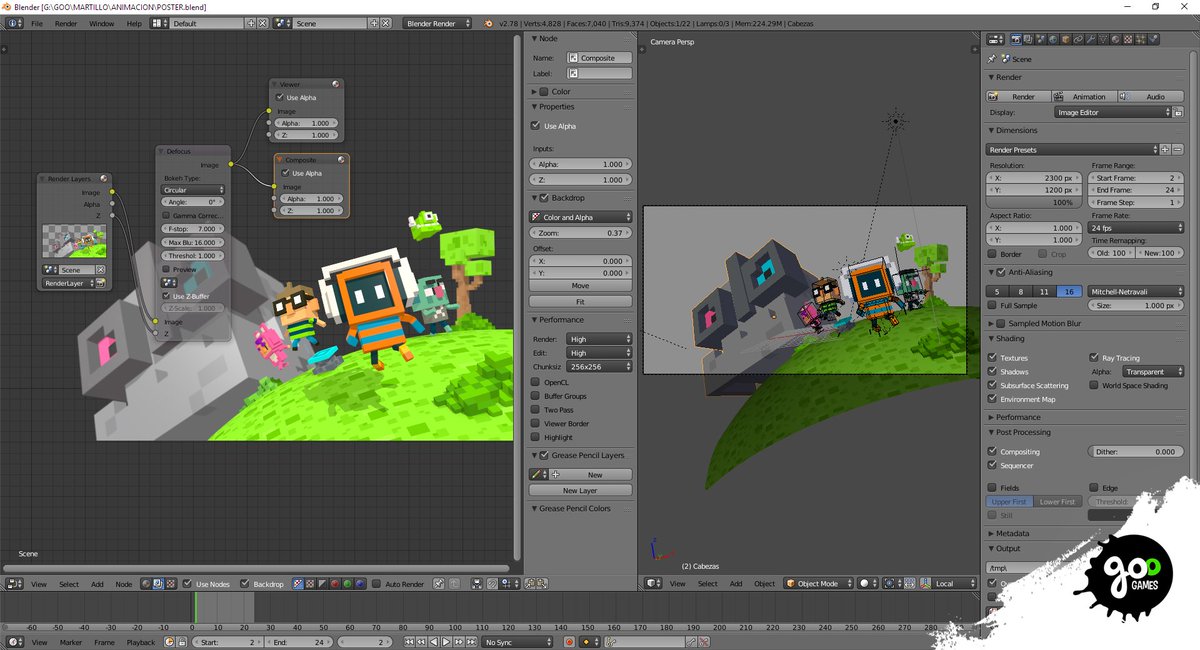Select the compositing node tree type icon
1200x650 pixels.
[158, 584]
